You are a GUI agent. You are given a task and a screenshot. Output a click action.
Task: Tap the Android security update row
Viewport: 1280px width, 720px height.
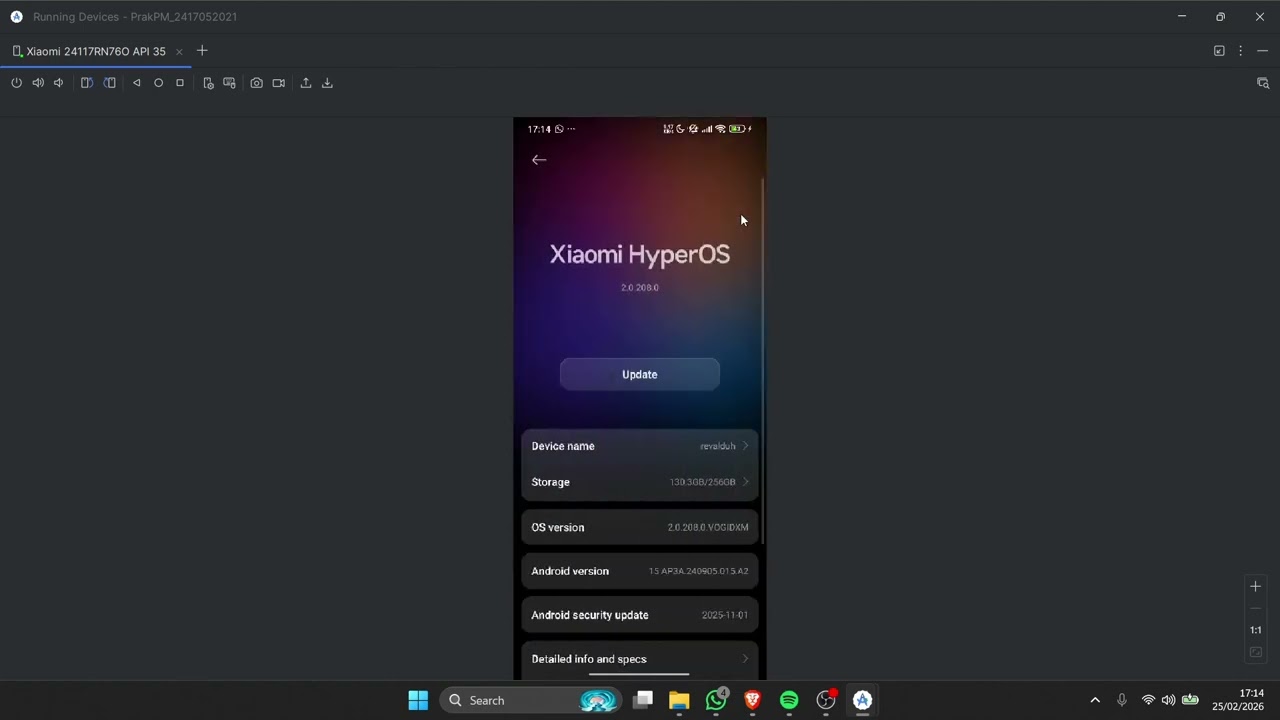pos(640,615)
